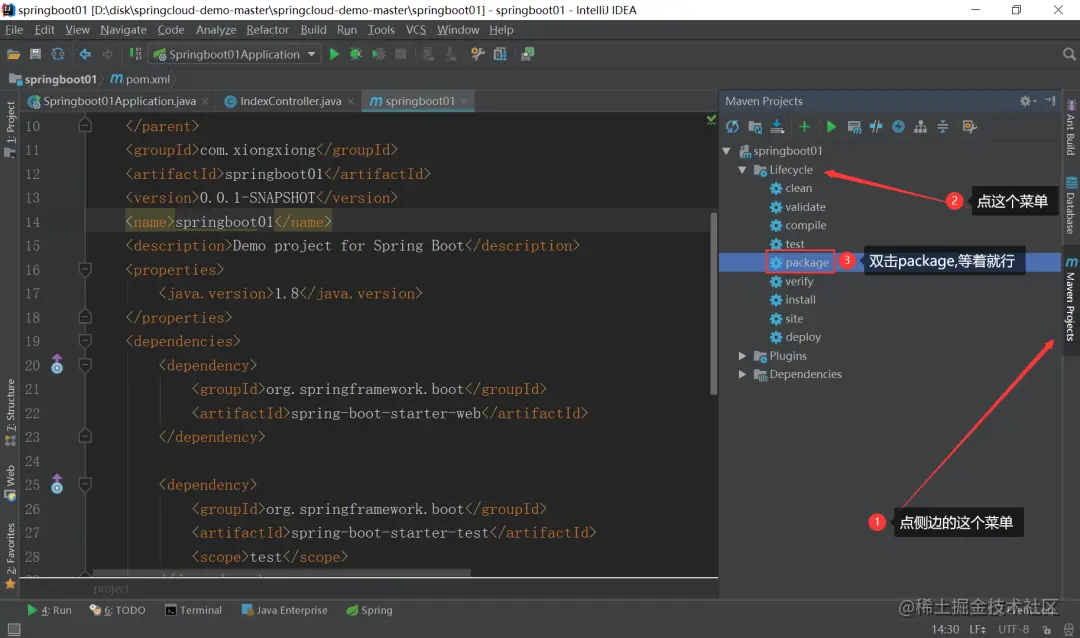Screen dimensions: 1080x638
Task: Open the Analyze menu
Action: (x=216, y=30)
